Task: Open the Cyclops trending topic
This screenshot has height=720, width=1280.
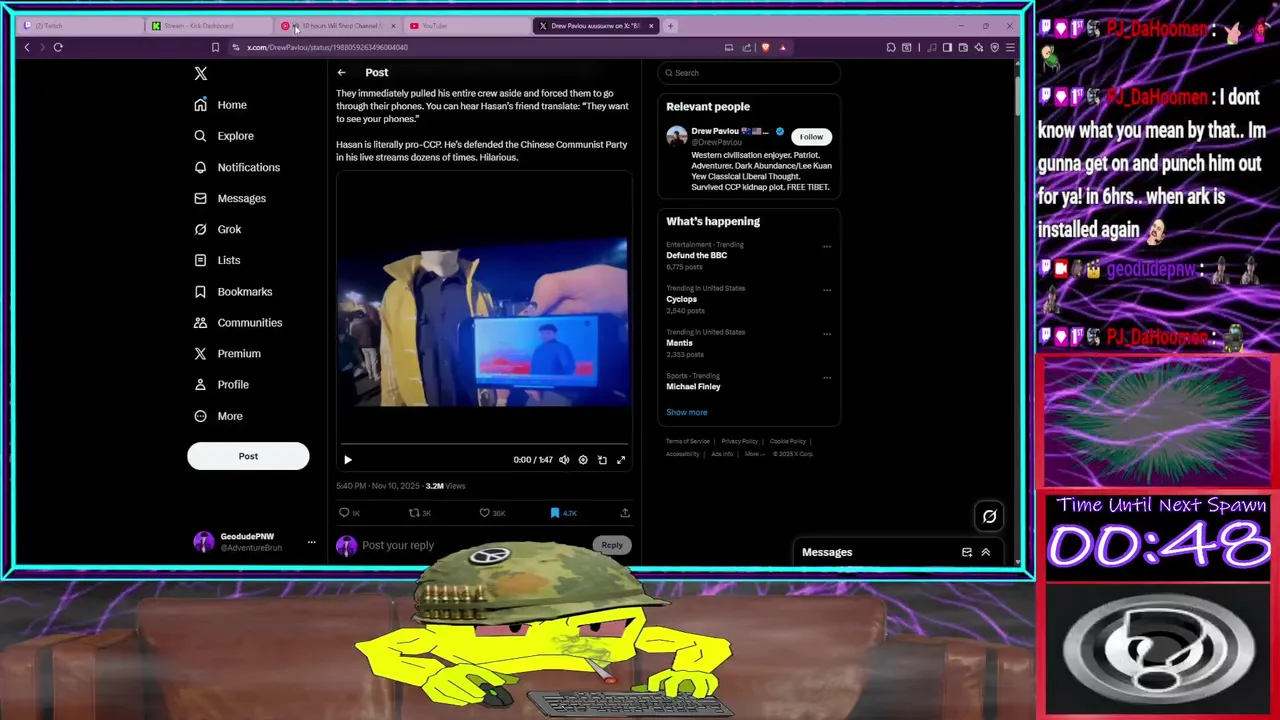Action: coord(682,299)
